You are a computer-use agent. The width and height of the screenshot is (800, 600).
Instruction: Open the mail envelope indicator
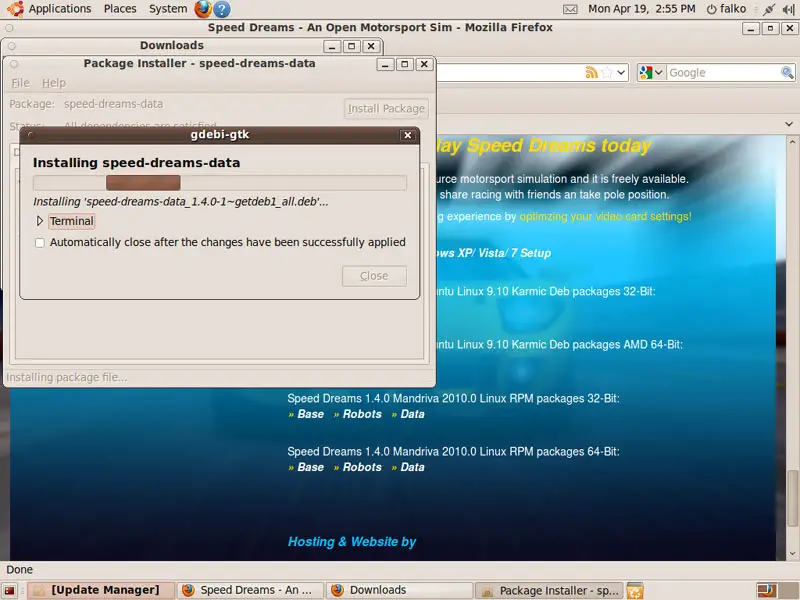click(x=570, y=9)
